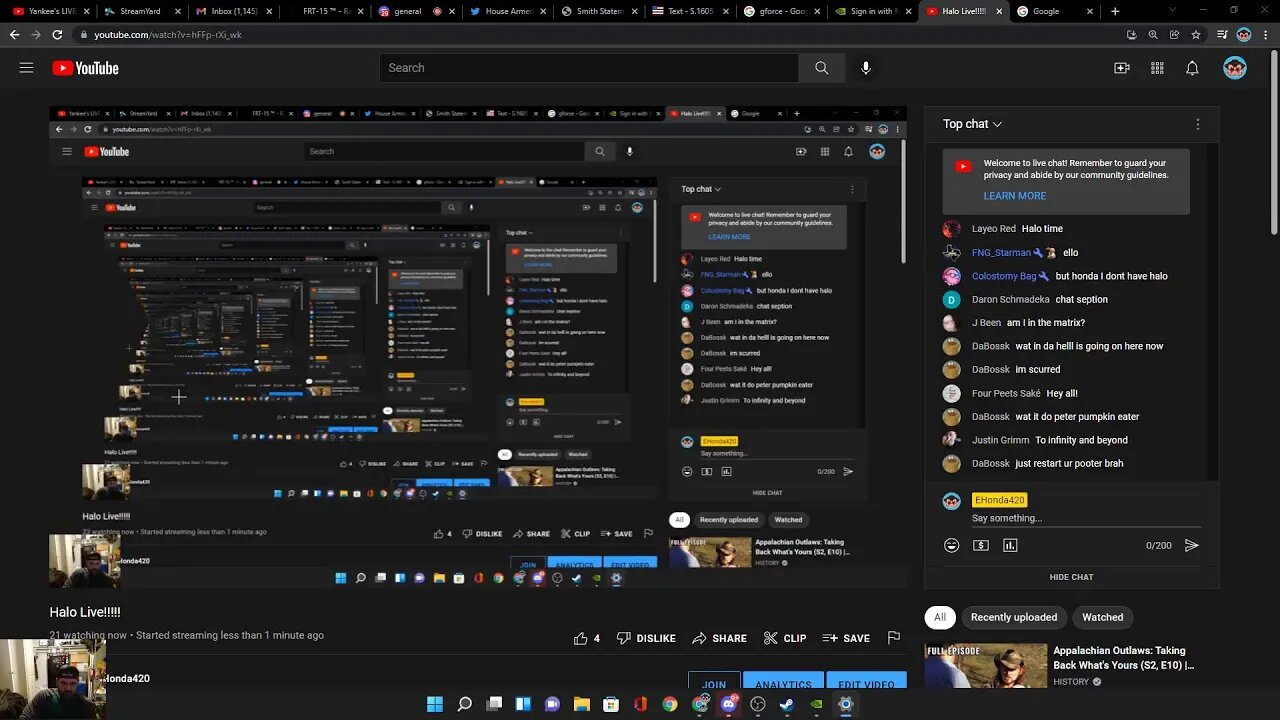Open Steam from the taskbar
The image size is (1280, 720).
pyautogui.click(x=787, y=704)
